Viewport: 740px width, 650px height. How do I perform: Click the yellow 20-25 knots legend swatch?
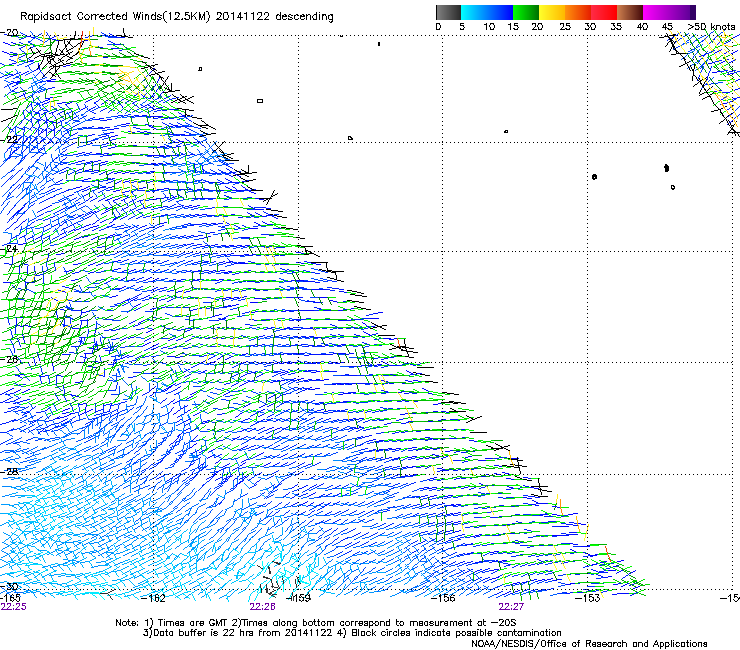pyautogui.click(x=552, y=12)
